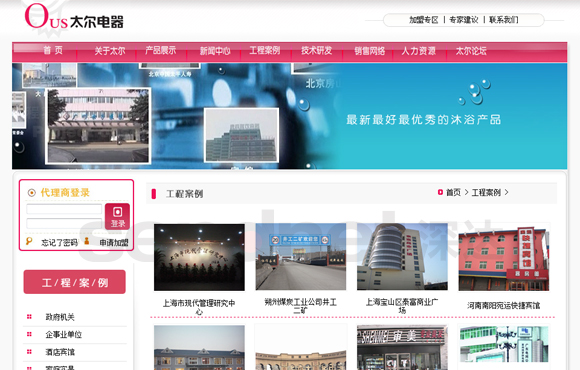580x370 pixels.
Task: Open the 人力资源 menu item
Action: click(x=419, y=51)
